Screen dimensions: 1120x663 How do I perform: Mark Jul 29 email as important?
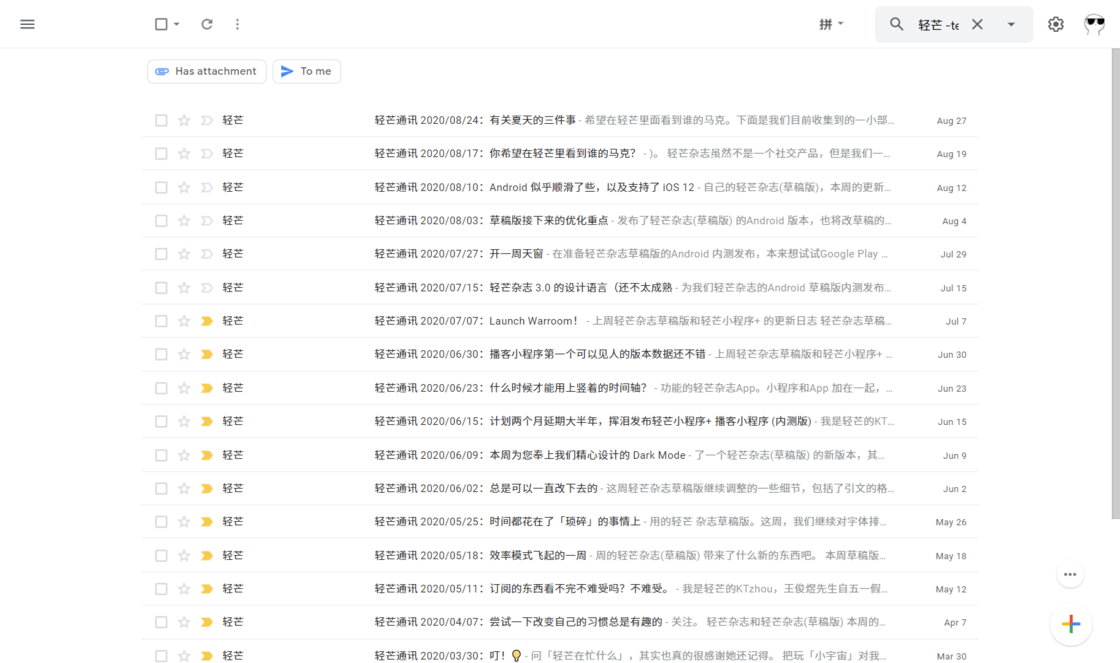click(x=207, y=254)
